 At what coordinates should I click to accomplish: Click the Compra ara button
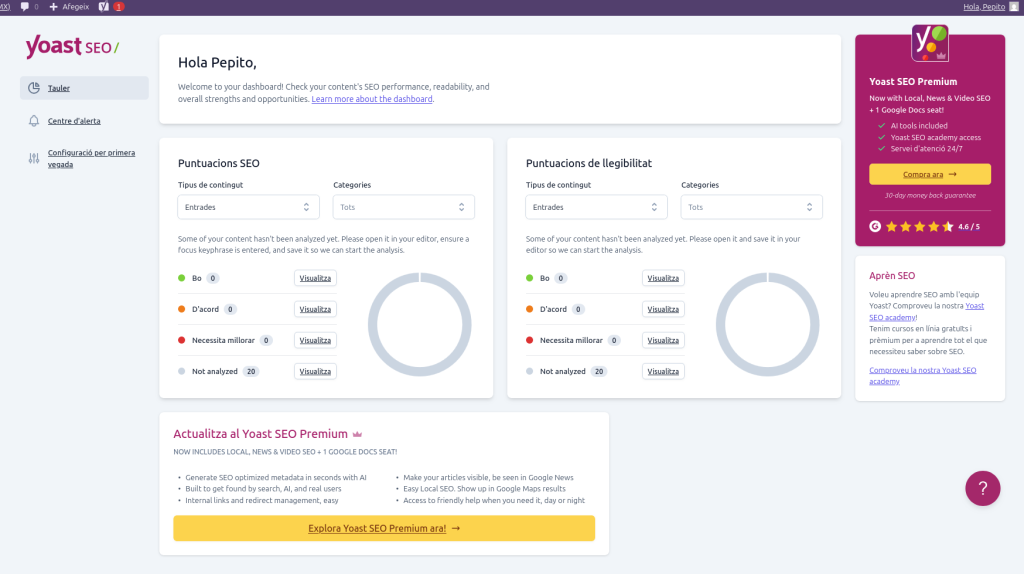pyautogui.click(x=930, y=174)
